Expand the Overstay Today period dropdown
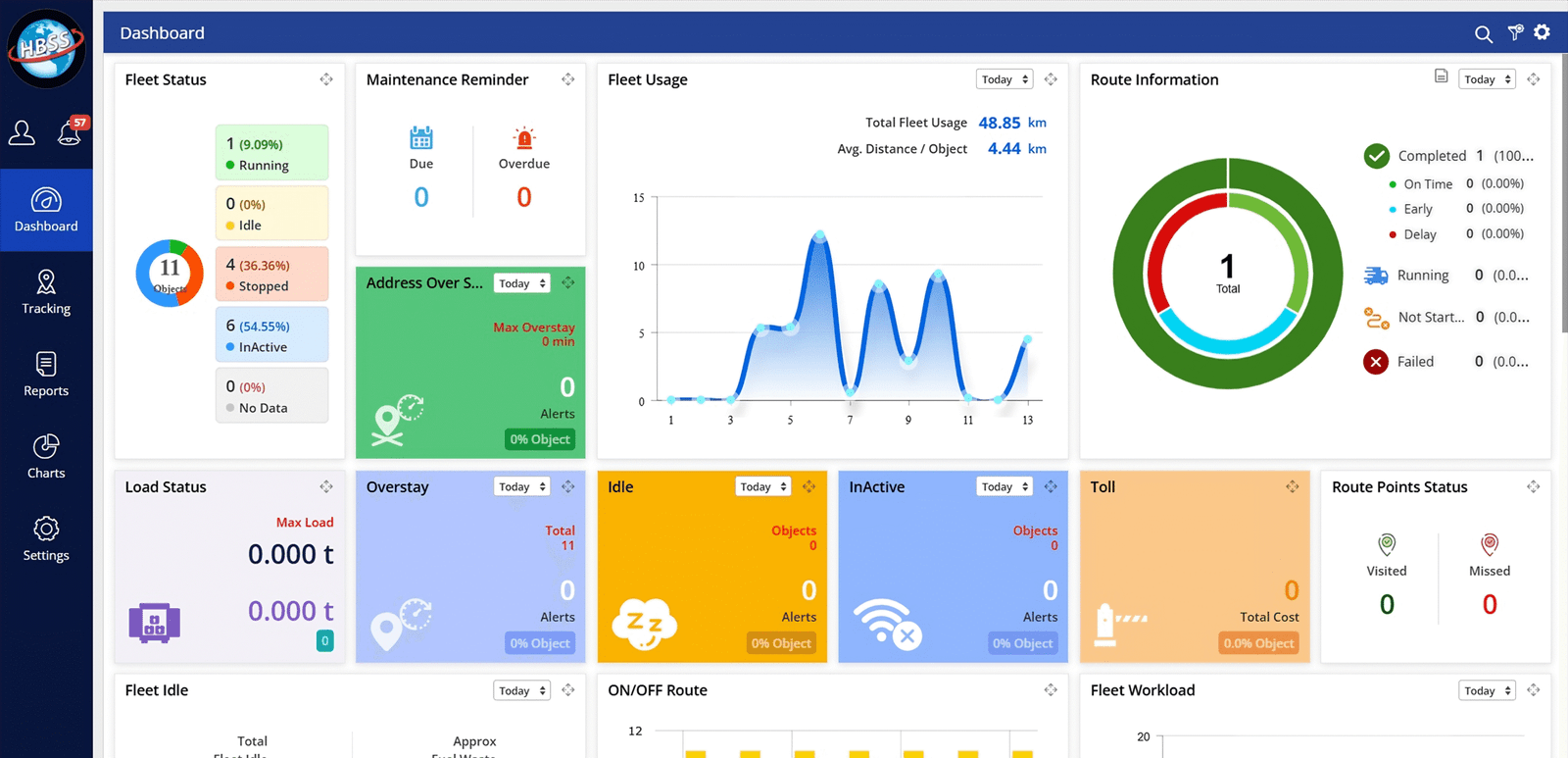Screen dimensions: 1568x758 (521, 486)
